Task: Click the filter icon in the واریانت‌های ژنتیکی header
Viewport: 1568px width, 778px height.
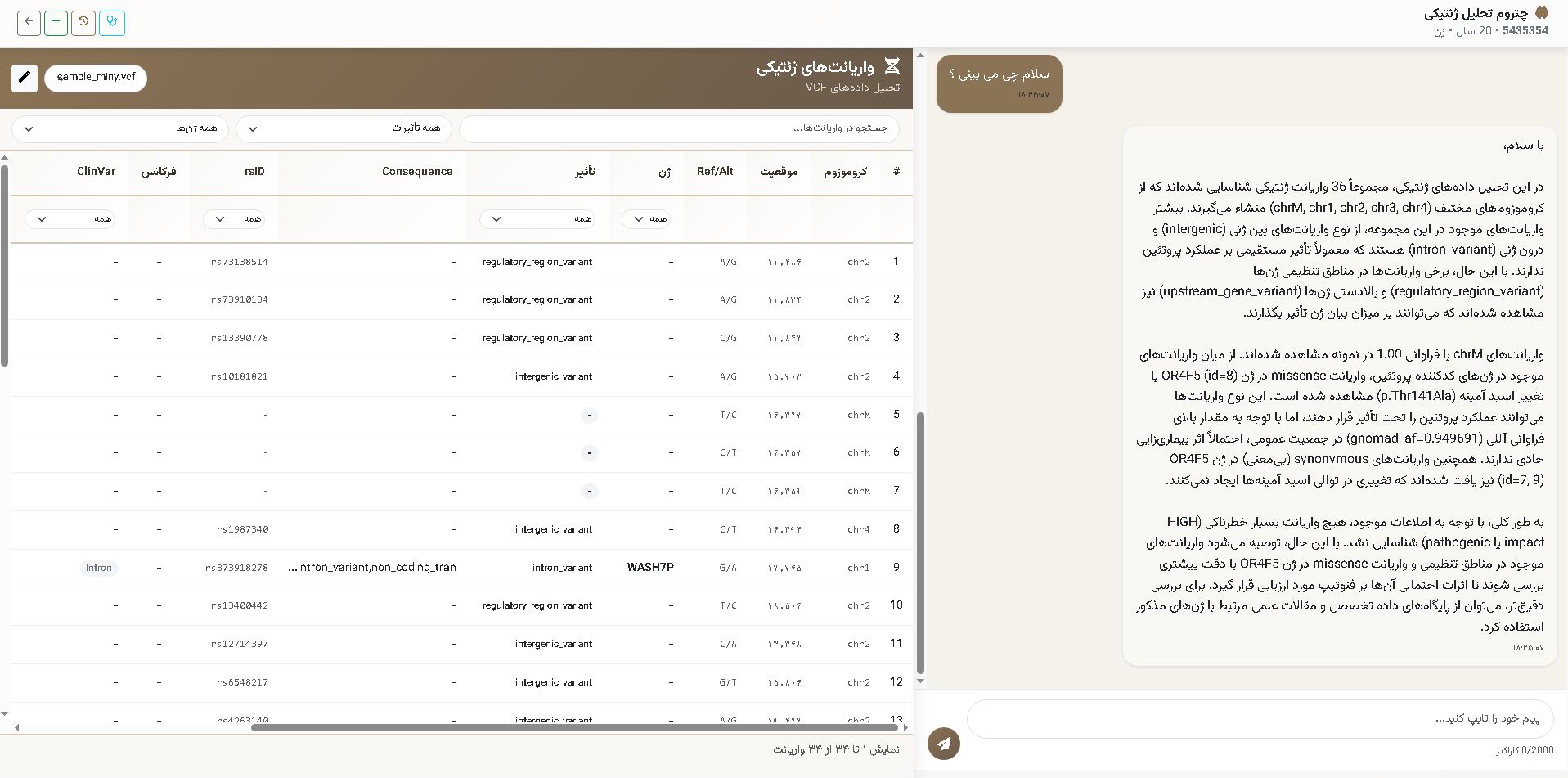Action: (x=893, y=67)
